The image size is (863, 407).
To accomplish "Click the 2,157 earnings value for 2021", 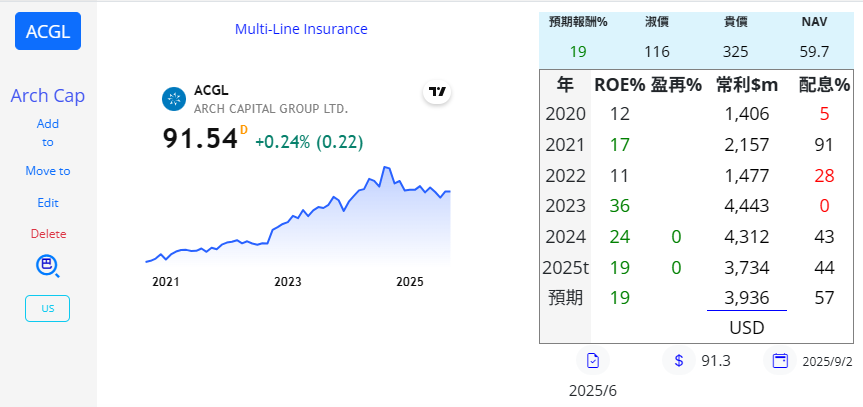I will coord(747,145).
